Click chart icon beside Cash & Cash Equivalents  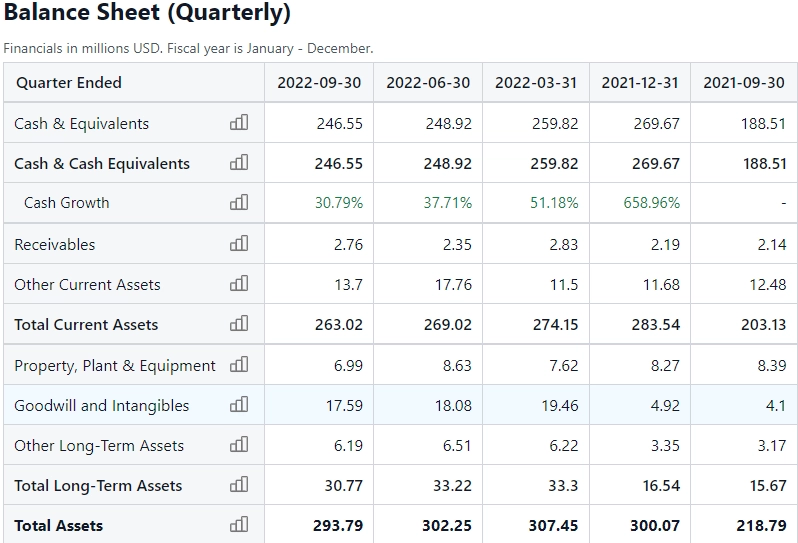click(238, 163)
